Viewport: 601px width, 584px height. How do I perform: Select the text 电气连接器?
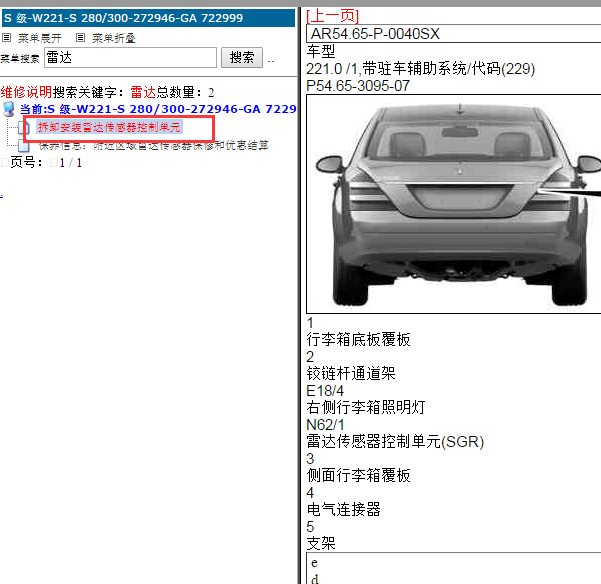pos(343,509)
